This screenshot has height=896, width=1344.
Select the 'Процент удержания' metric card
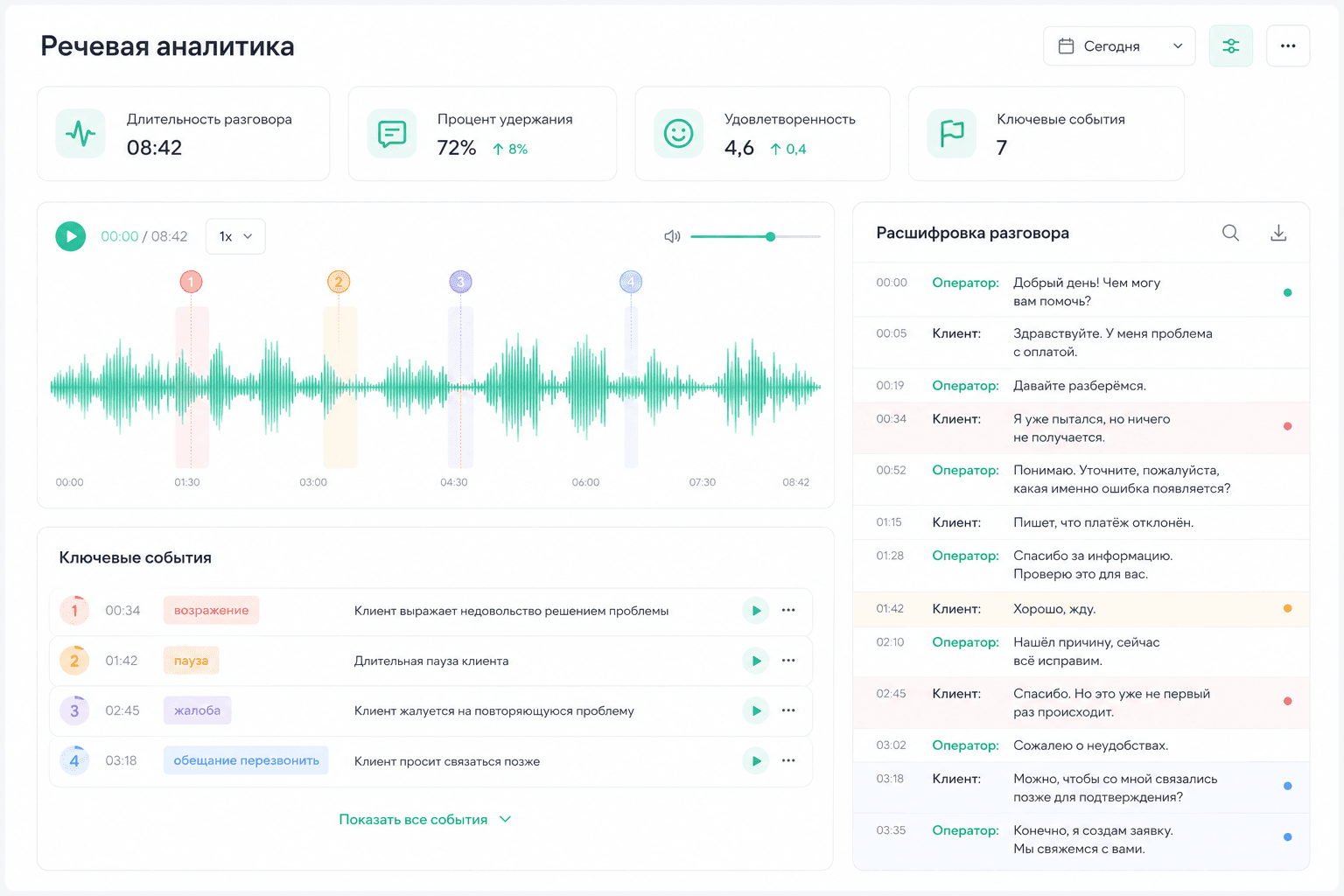(482, 134)
